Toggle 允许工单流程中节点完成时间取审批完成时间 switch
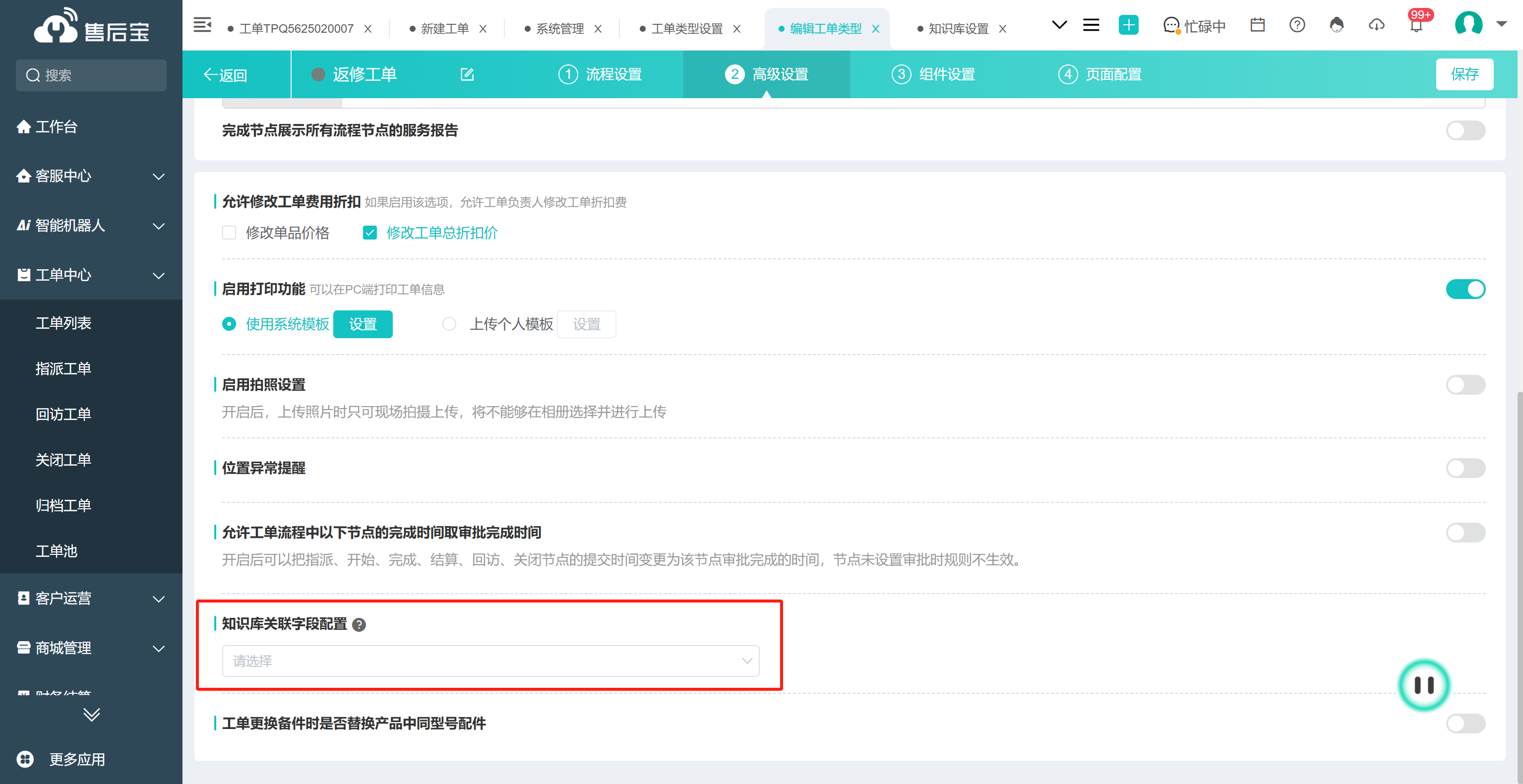Image resolution: width=1523 pixels, height=784 pixels. click(x=1465, y=533)
